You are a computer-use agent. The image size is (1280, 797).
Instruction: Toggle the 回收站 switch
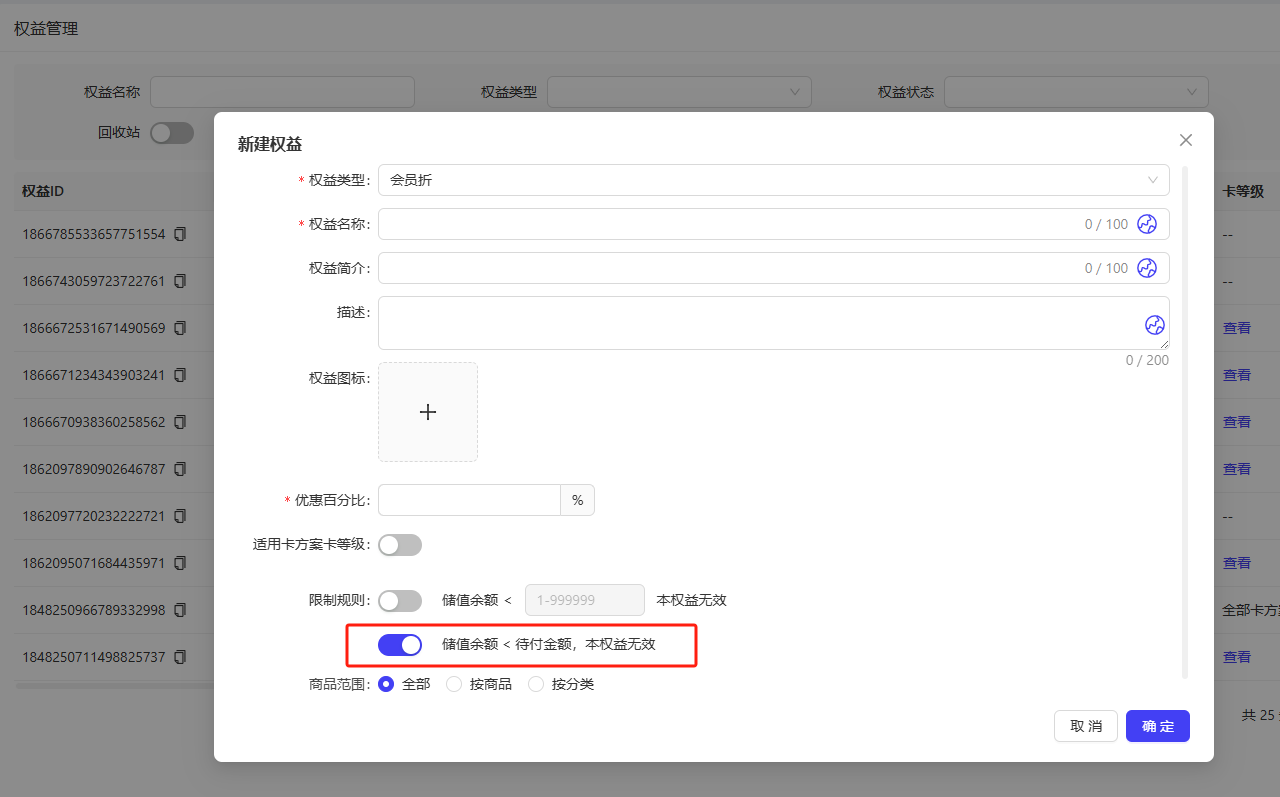click(172, 132)
